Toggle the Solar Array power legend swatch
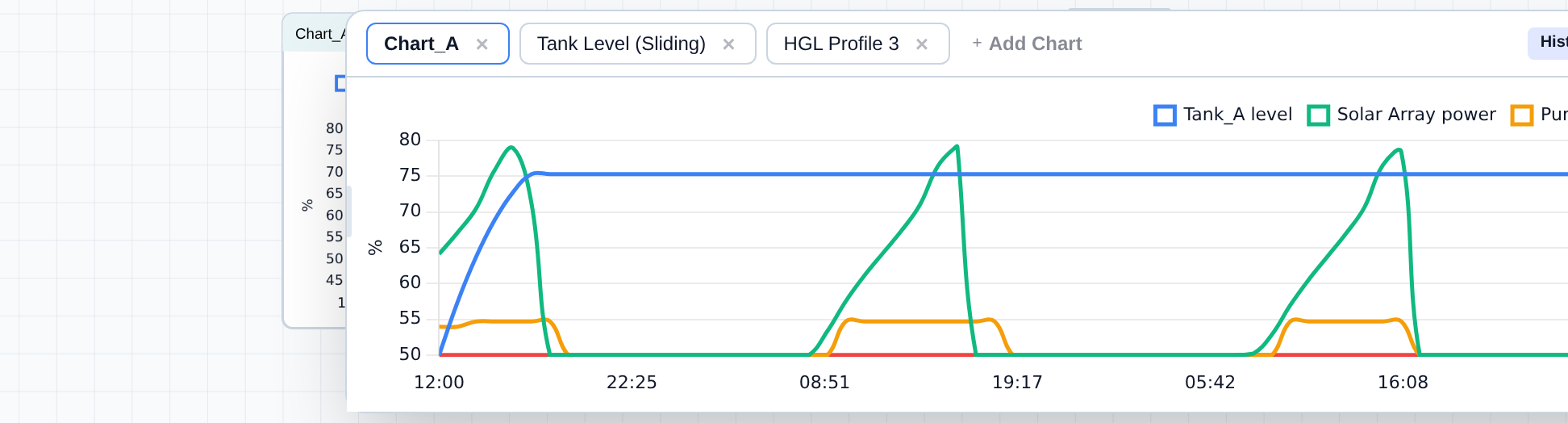 pyautogui.click(x=1318, y=115)
